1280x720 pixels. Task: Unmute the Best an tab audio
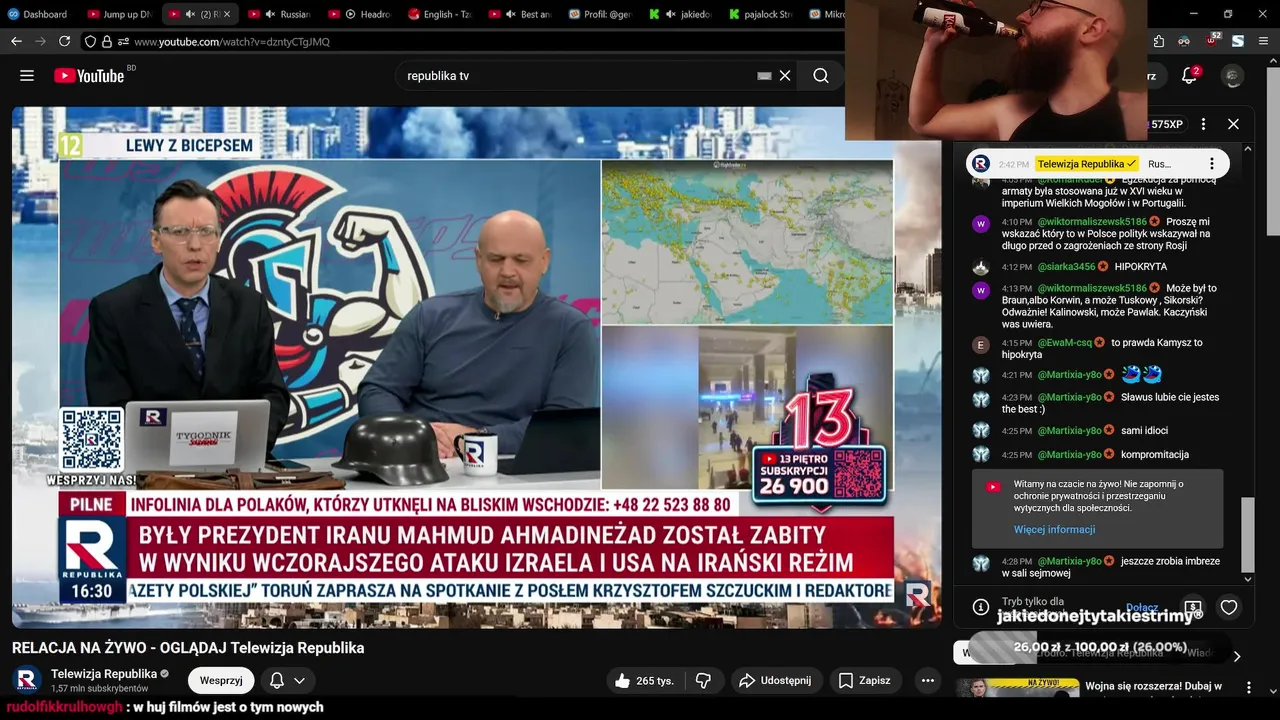tap(510, 14)
